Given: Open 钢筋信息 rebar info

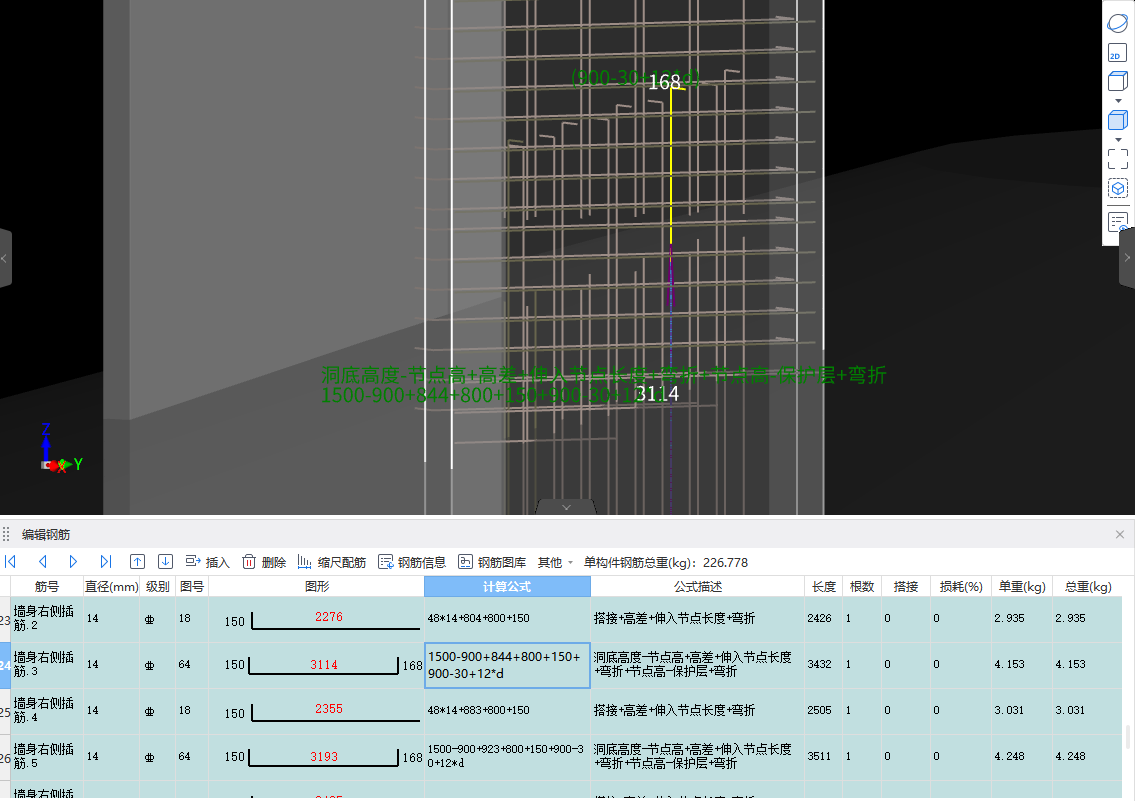Looking at the screenshot, I should pos(412,562).
